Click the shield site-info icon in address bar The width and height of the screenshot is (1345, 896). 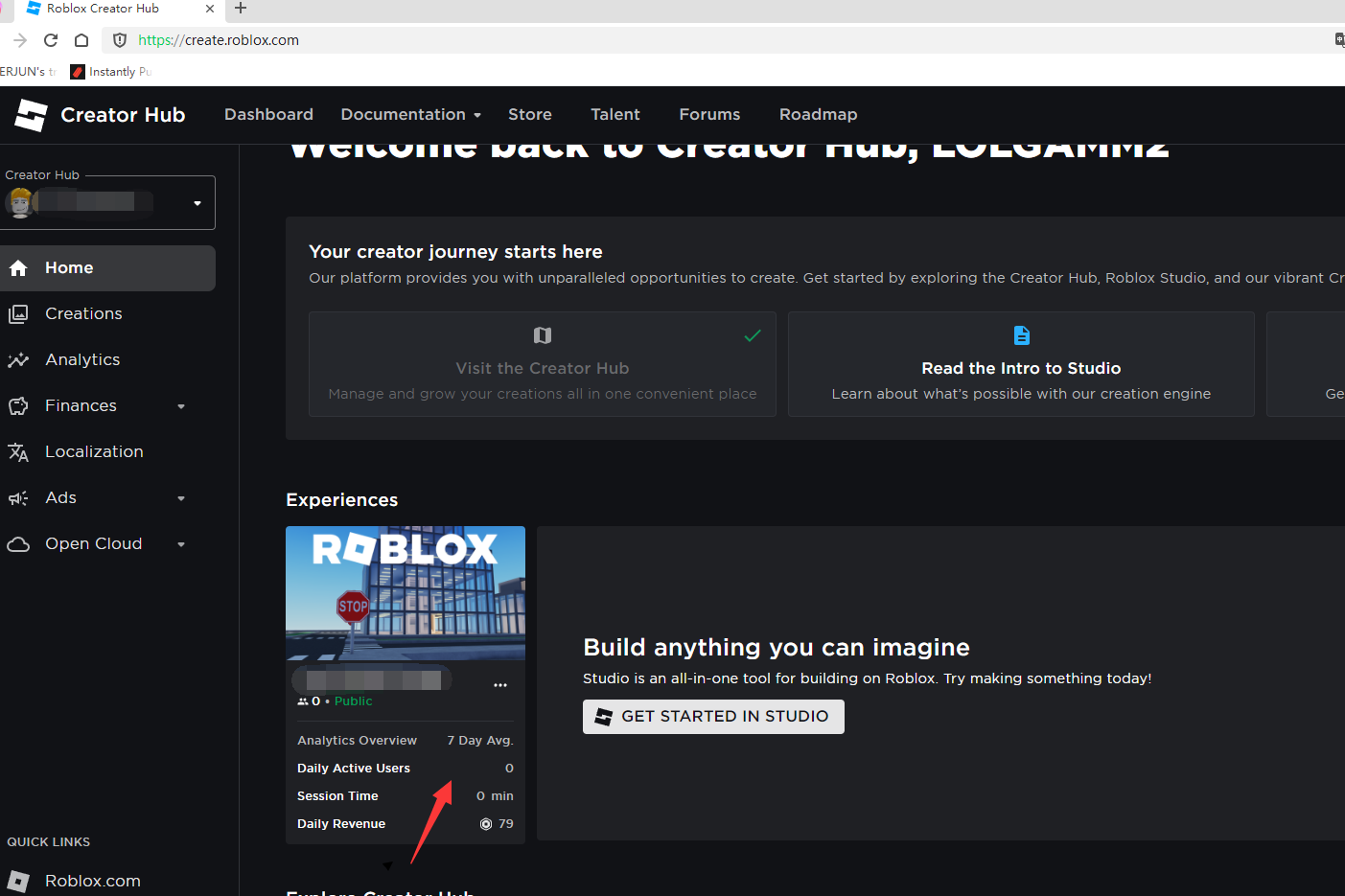pos(120,40)
